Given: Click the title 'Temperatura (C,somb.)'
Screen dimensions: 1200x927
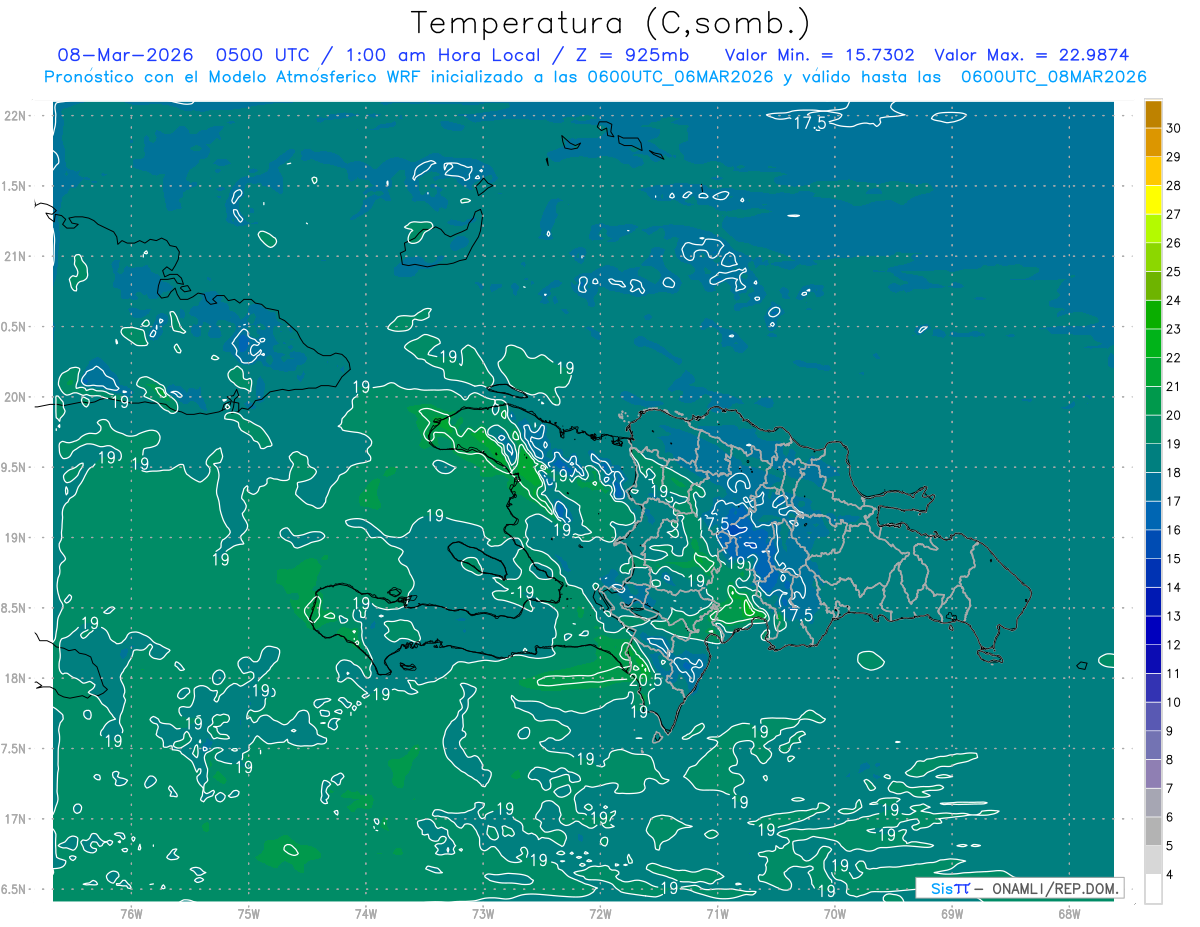Looking at the screenshot, I should tap(611, 23).
